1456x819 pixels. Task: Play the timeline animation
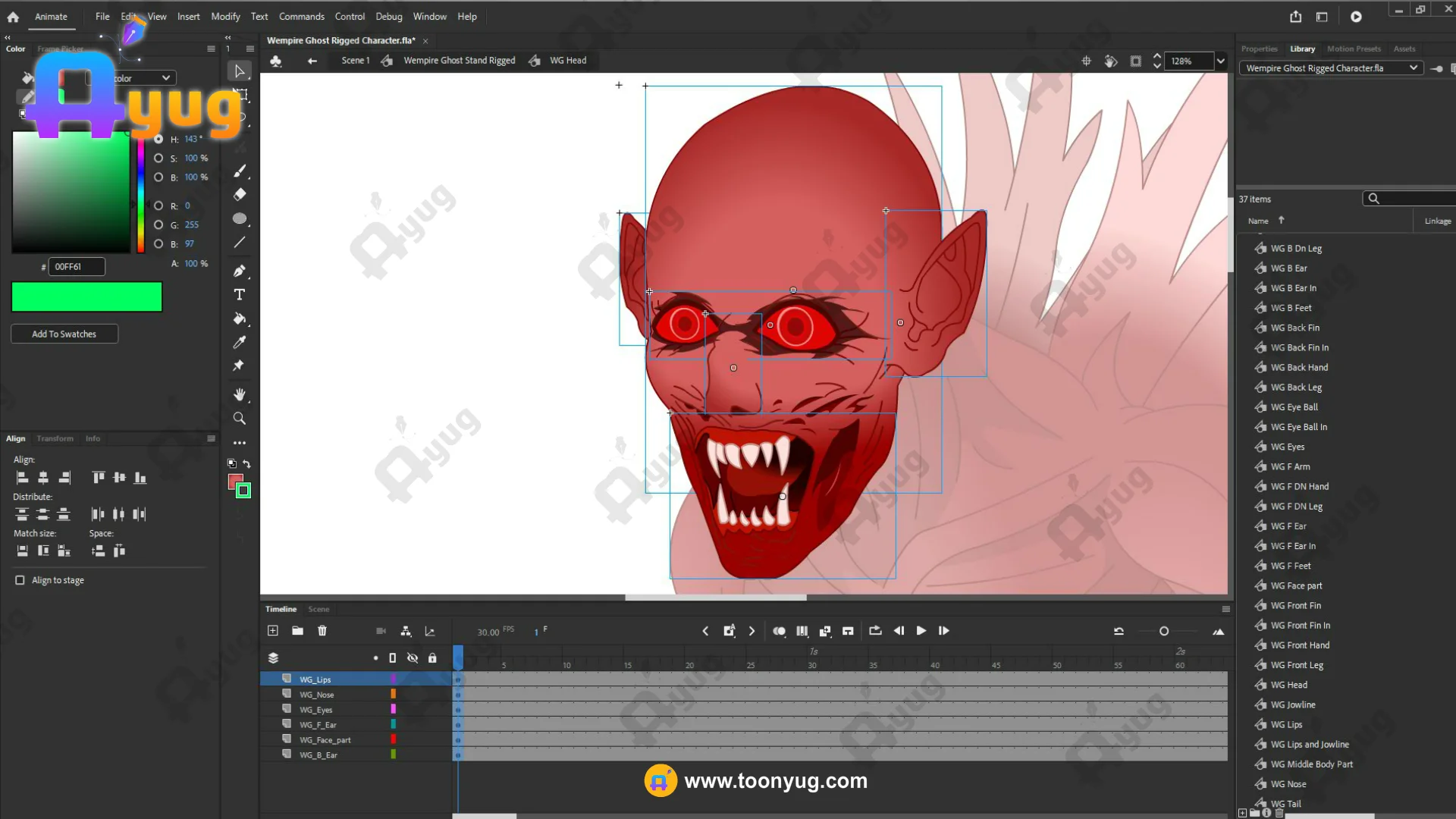[x=921, y=631]
